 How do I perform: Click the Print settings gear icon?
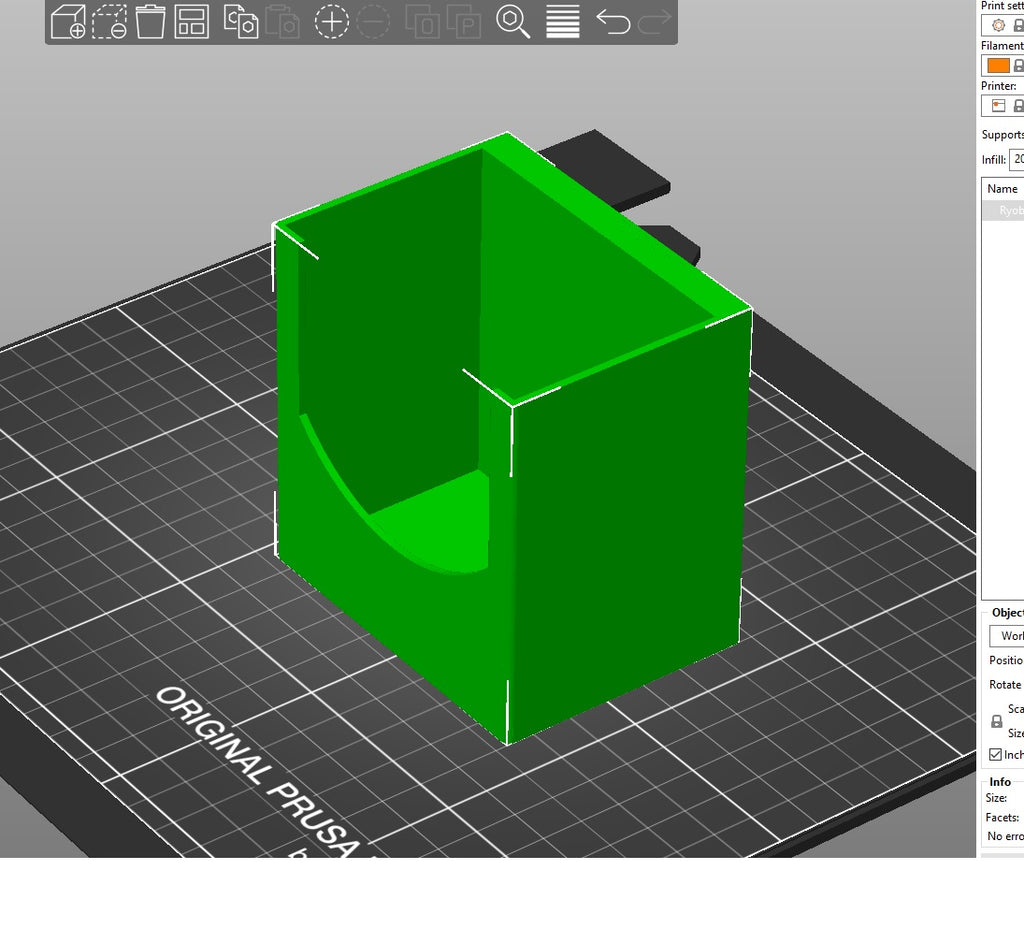[998, 25]
